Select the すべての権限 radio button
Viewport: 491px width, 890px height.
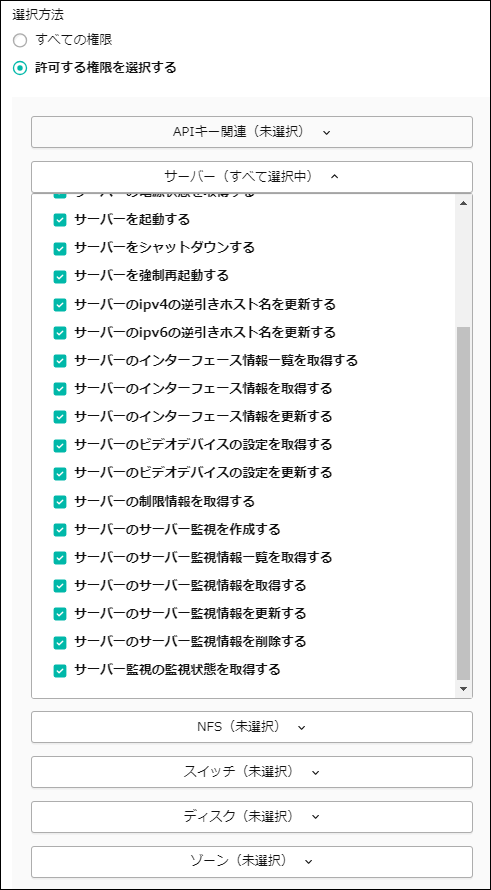20,41
